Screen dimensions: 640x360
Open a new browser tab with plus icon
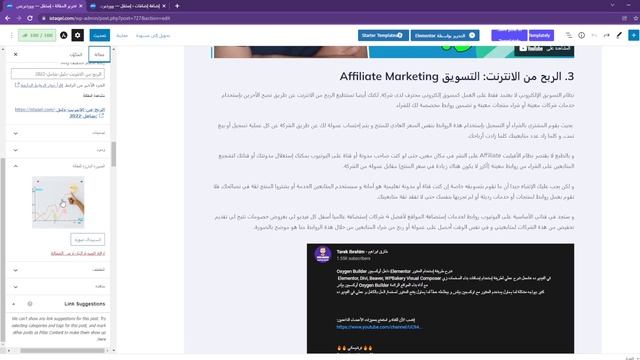(x=177, y=6)
